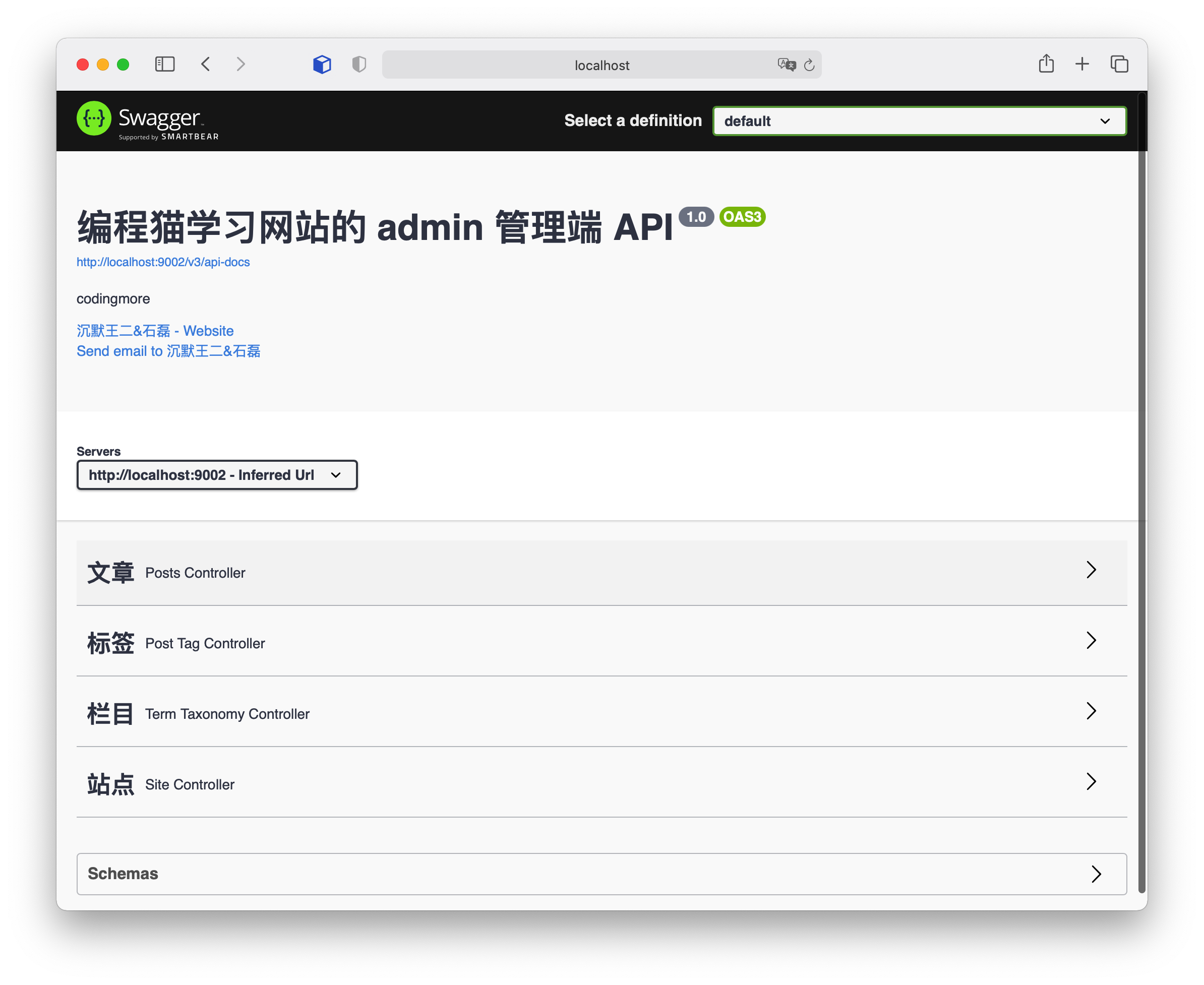Click the yellow minimize window button
This screenshot has width=1204, height=985.
[x=103, y=64]
